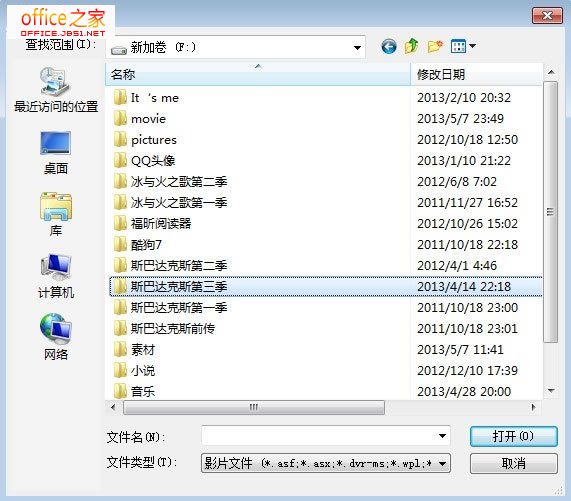Screen dimensions: 571x501
Task: Open the view menu icon
Action: 458,46
